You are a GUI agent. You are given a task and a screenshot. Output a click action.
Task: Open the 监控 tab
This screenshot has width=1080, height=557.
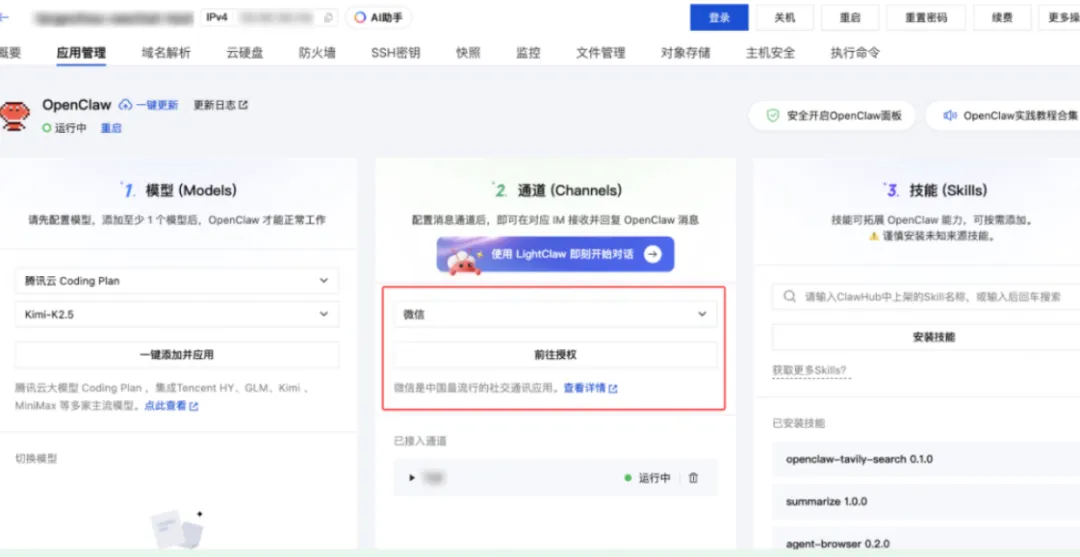coord(528,53)
